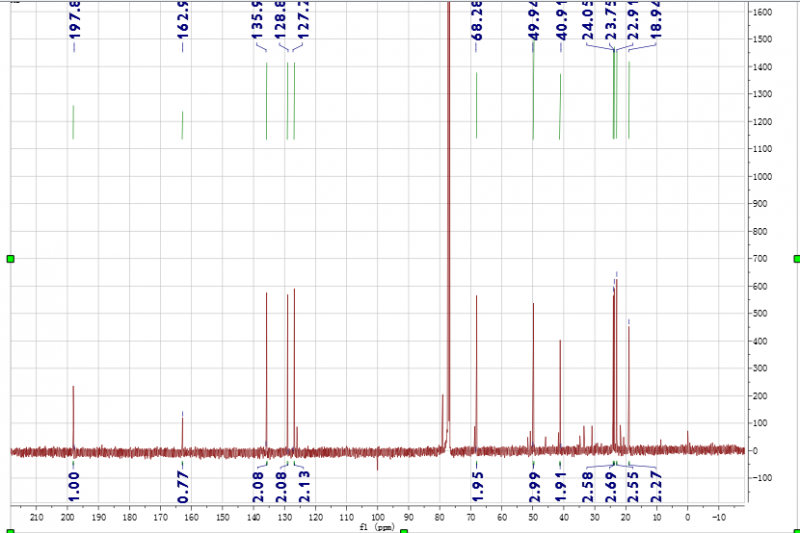Click the 49.94 peak label

click(x=534, y=21)
